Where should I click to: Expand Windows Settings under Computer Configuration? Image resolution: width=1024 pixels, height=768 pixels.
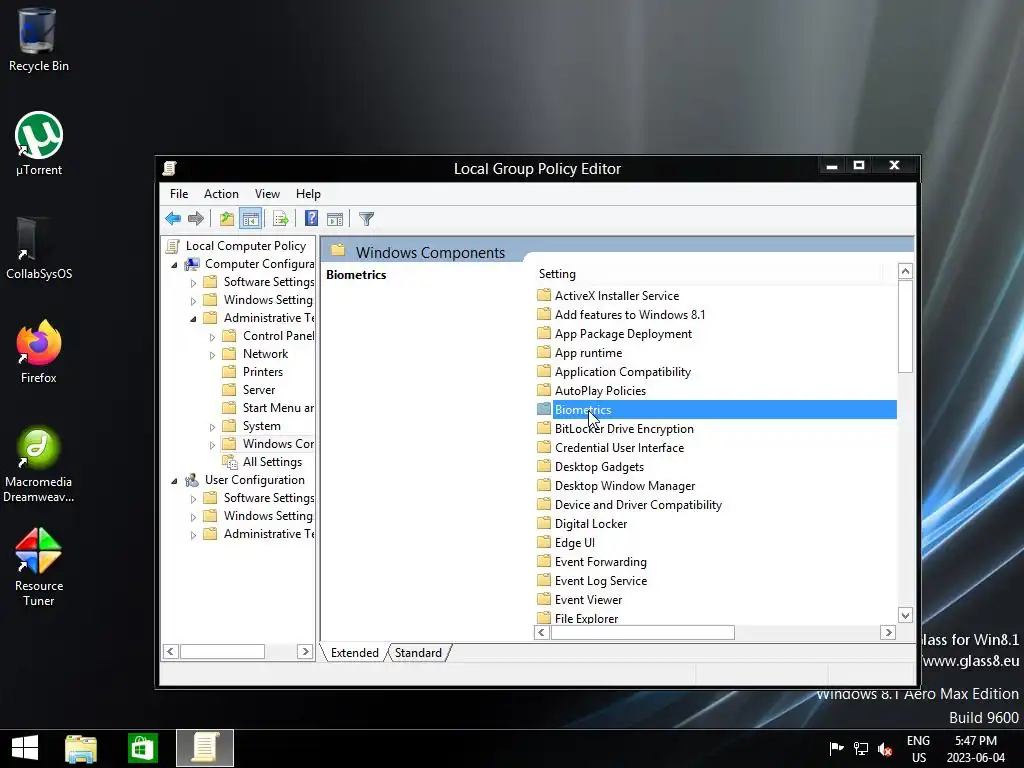(193, 300)
